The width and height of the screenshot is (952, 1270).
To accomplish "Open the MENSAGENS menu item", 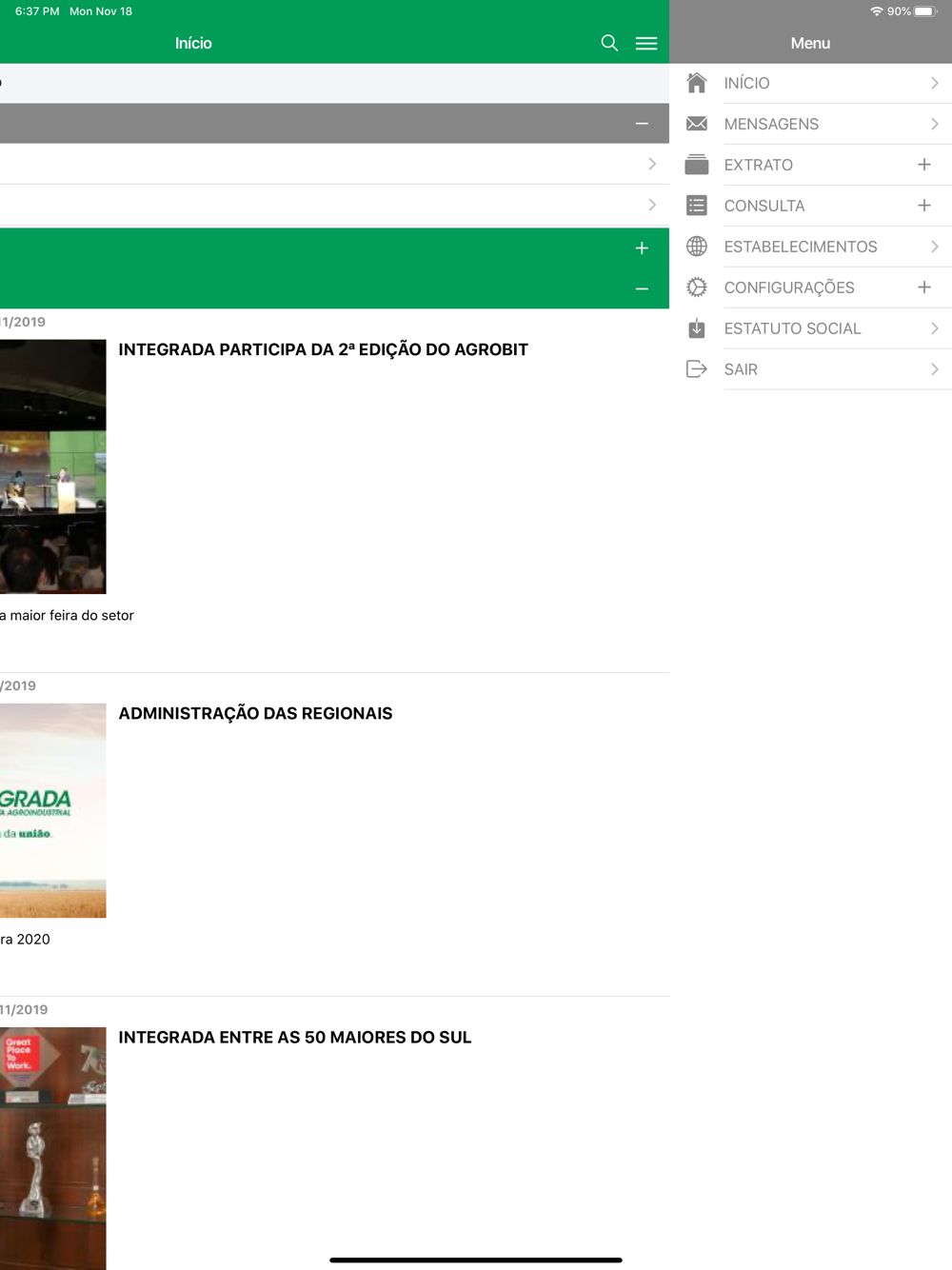I will (x=810, y=125).
